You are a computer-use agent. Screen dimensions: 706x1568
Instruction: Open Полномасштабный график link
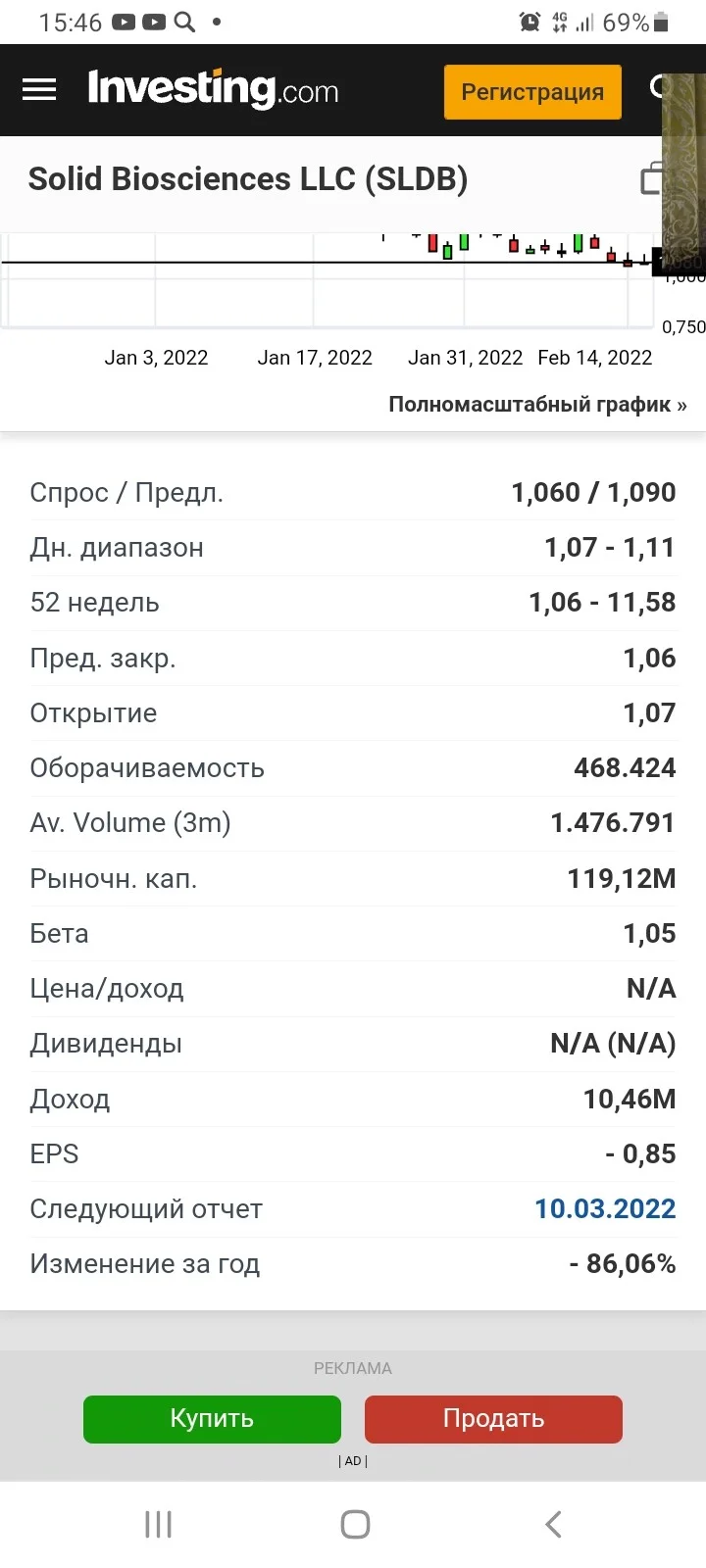click(537, 404)
